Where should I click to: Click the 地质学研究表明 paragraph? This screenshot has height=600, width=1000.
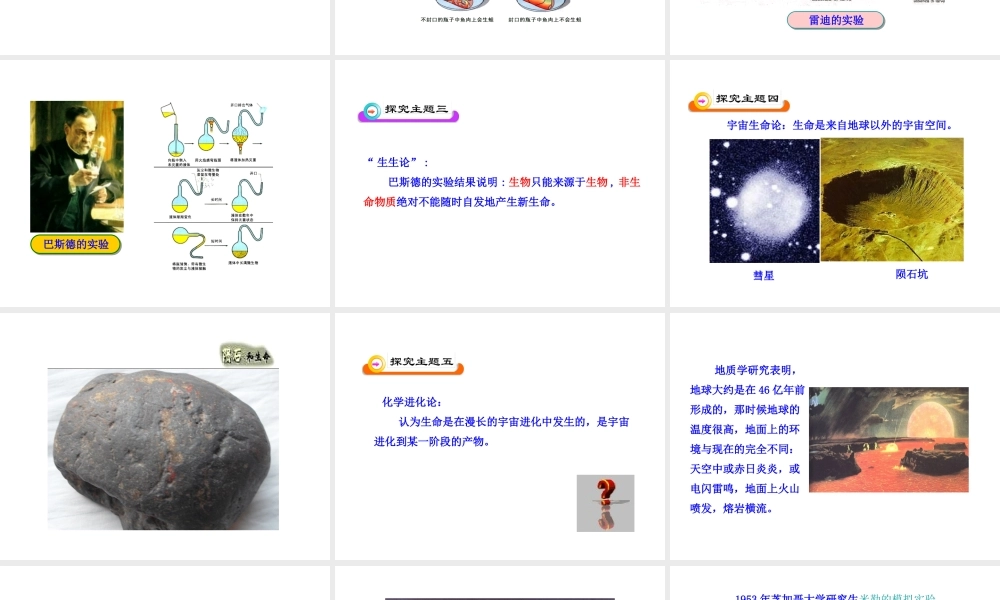pyautogui.click(x=747, y=439)
